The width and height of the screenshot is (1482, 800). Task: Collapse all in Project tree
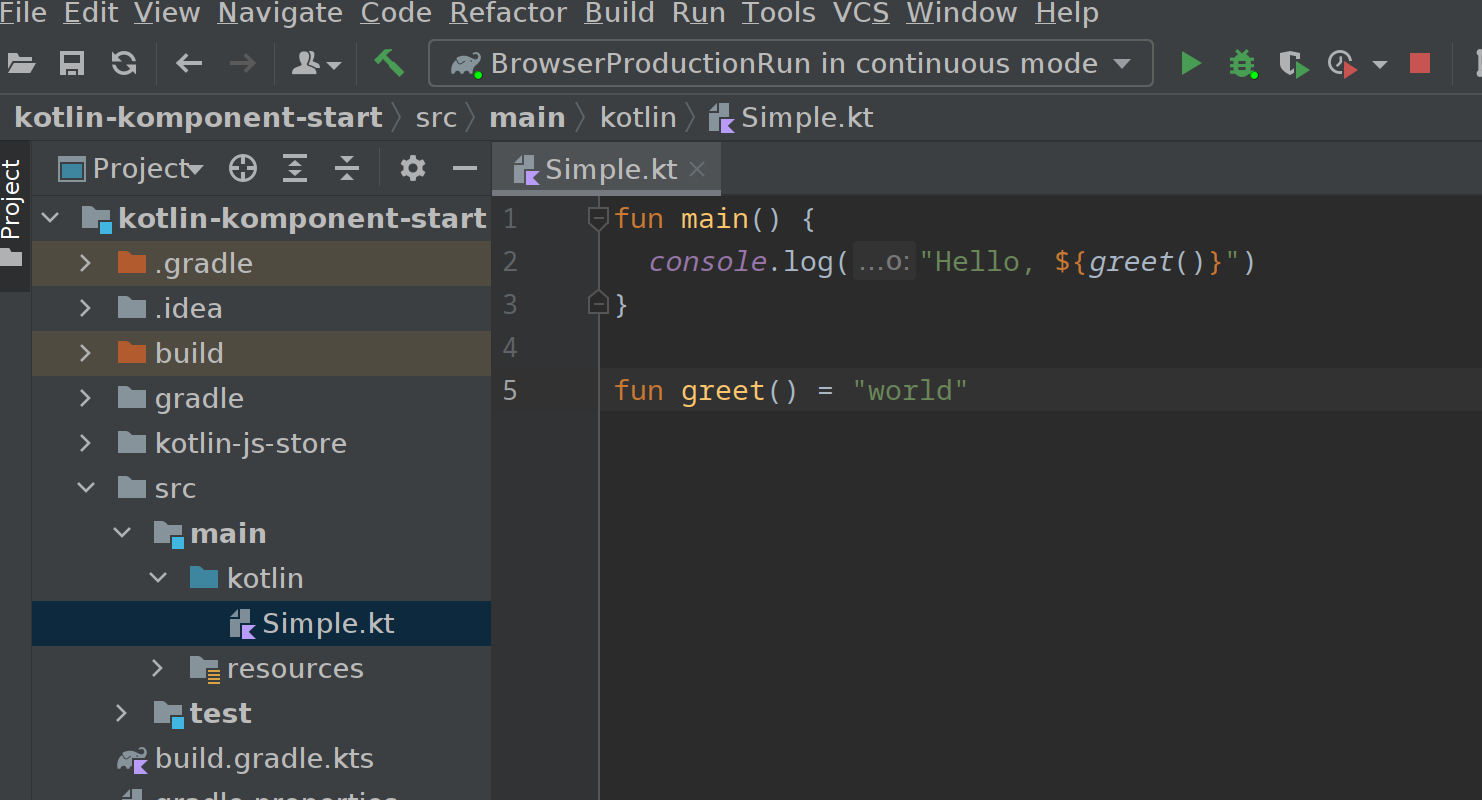pyautogui.click(x=346, y=169)
